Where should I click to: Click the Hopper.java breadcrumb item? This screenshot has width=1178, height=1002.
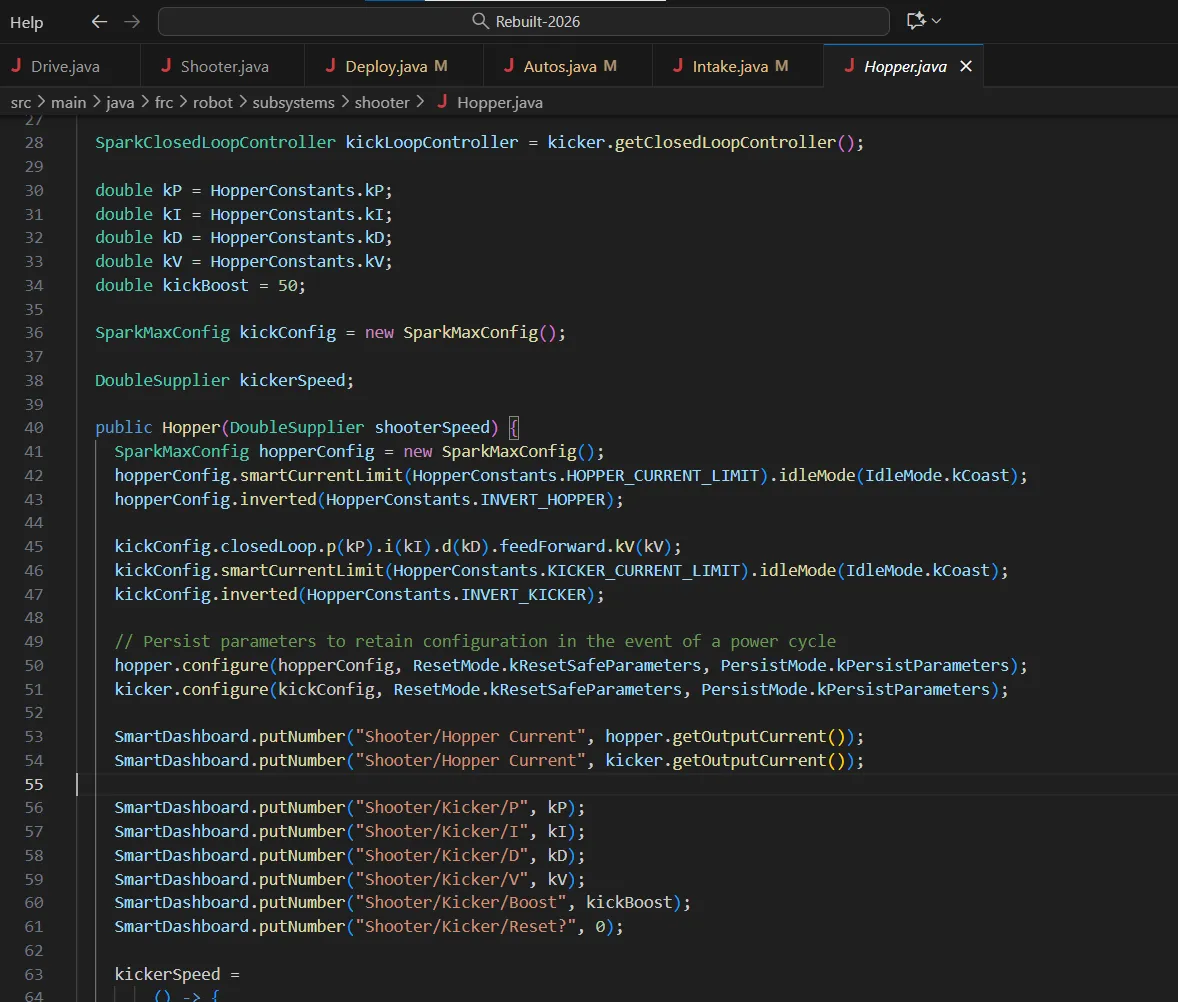500,103
